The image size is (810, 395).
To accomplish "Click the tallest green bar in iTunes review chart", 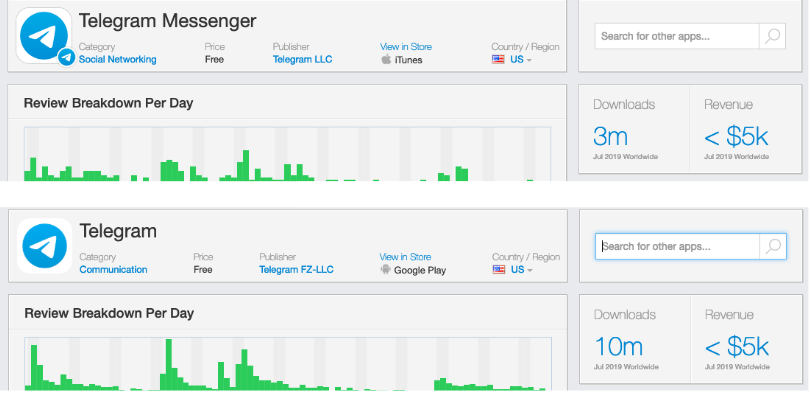I will coord(246,165).
